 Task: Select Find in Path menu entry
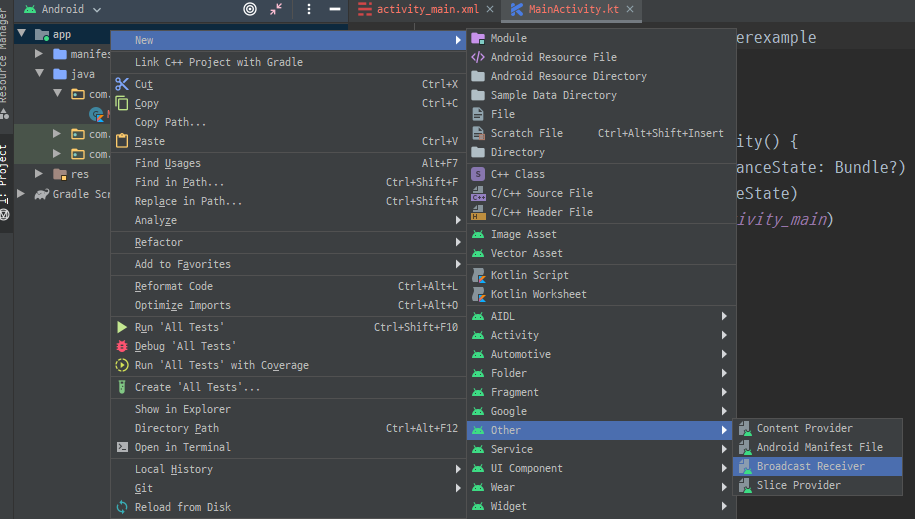tap(288, 182)
